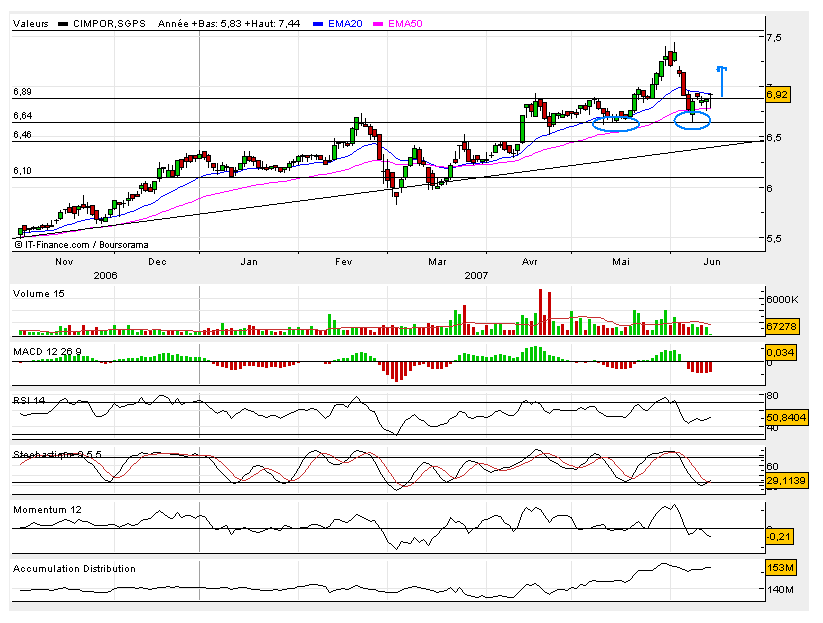Screen dimensions: 823x623
Task: Click the 6,10 level label
Action: (x=23, y=171)
